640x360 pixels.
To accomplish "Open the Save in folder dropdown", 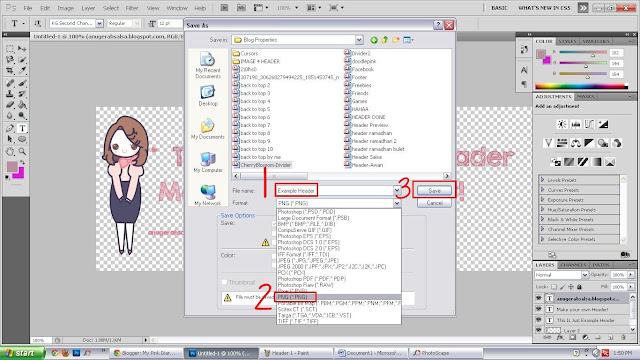I will pyautogui.click(x=359, y=40).
